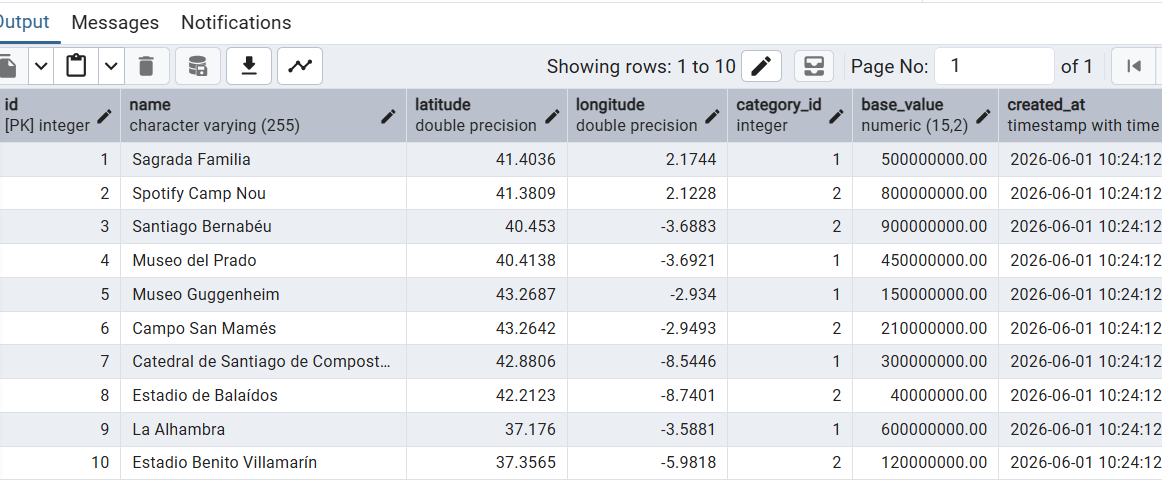This screenshot has height=482, width=1162.
Task: Click the Museo Guggenheim cell
Action: 263,294
